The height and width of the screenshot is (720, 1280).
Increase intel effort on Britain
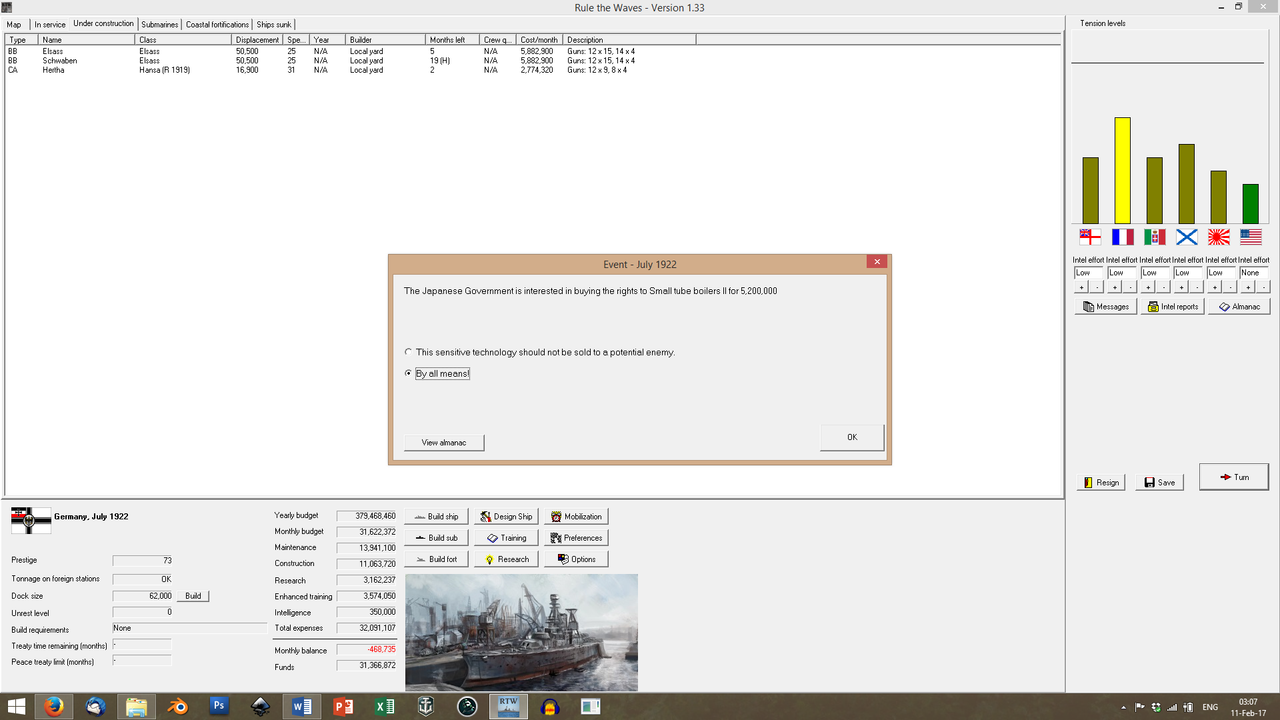(1082, 287)
